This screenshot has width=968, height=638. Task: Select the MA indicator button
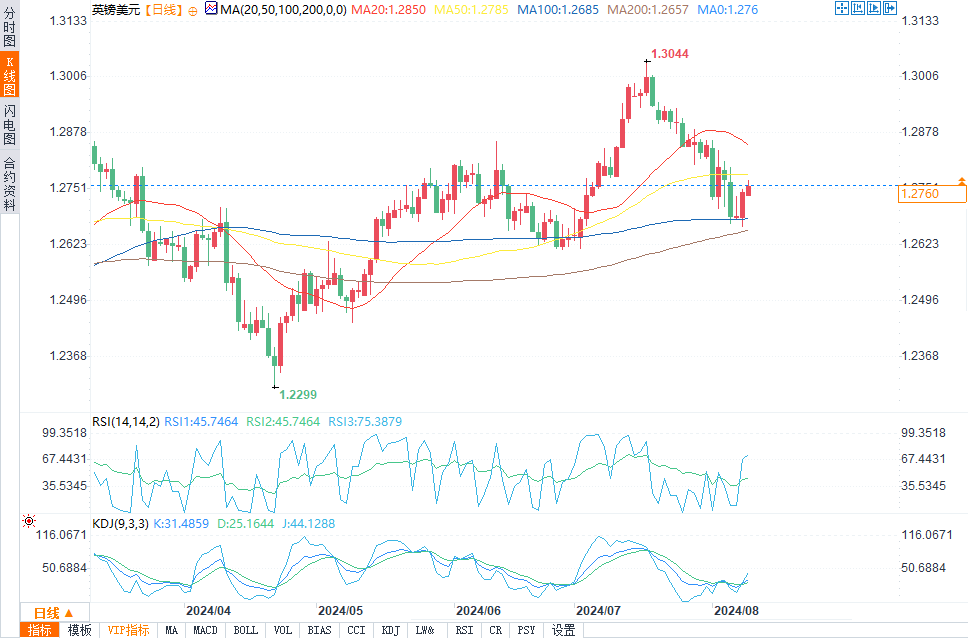(171, 630)
